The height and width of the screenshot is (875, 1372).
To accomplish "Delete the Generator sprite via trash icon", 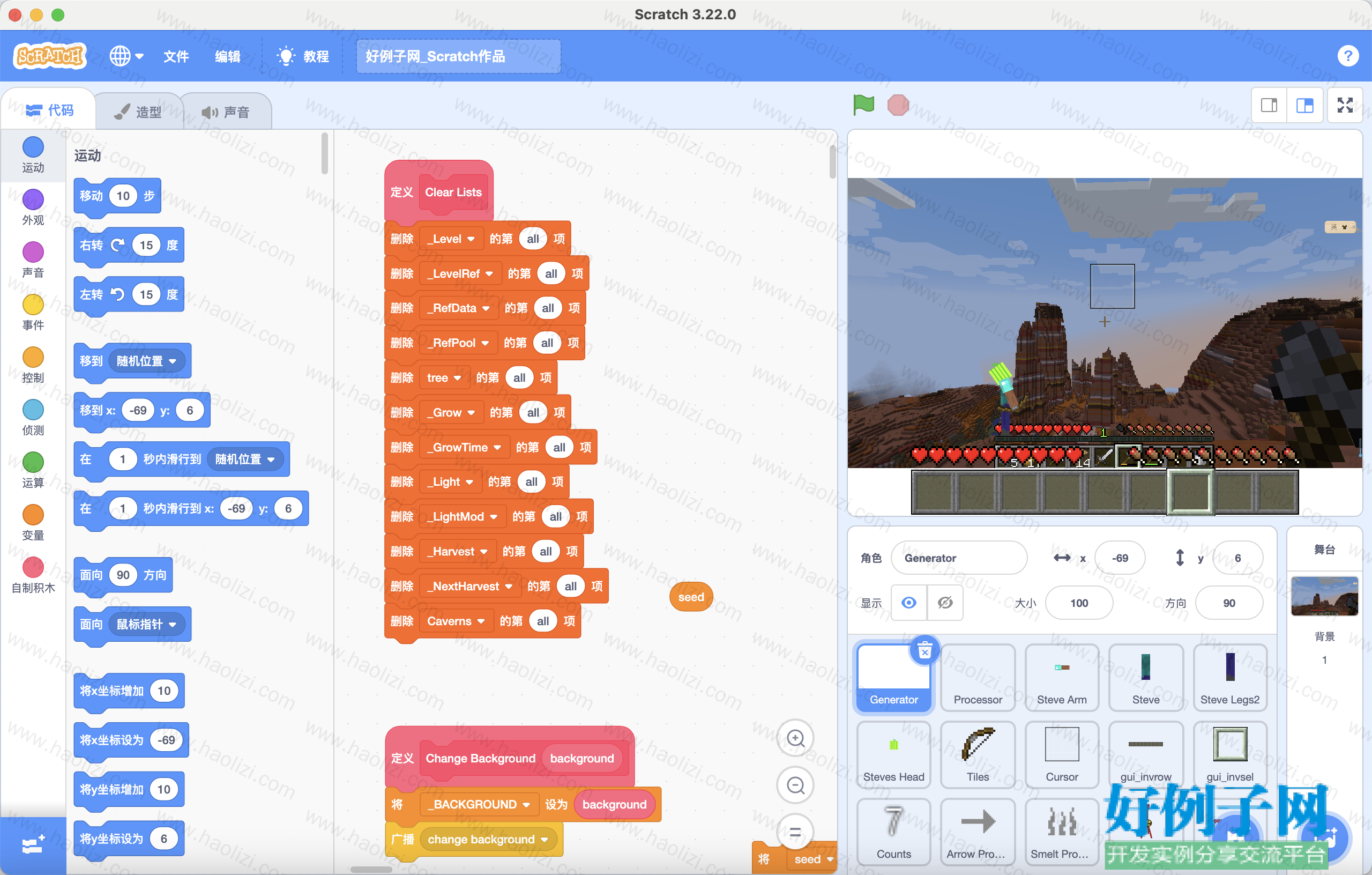I will pyautogui.click(x=924, y=650).
